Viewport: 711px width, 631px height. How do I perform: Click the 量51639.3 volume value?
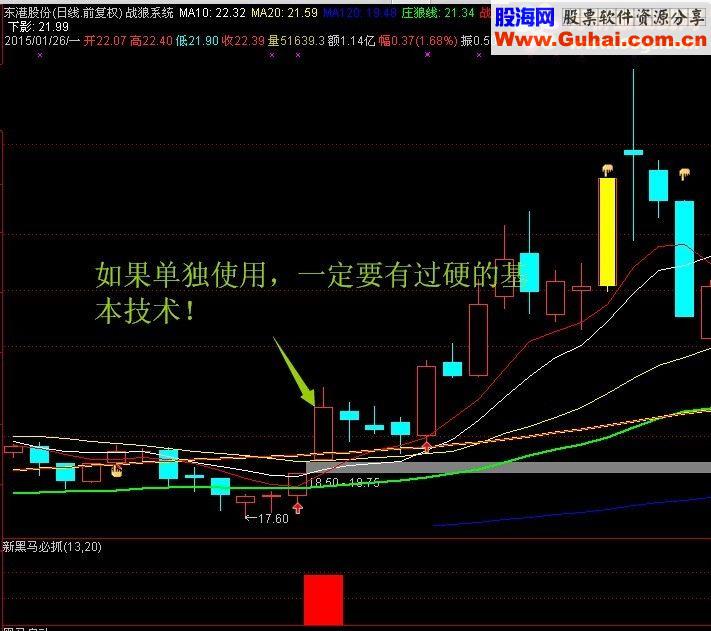pyautogui.click(x=296, y=41)
